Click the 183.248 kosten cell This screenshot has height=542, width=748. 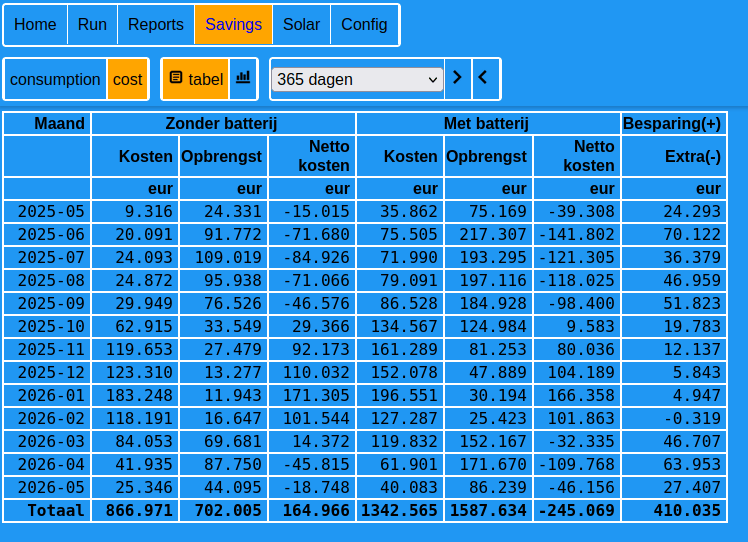click(135, 395)
